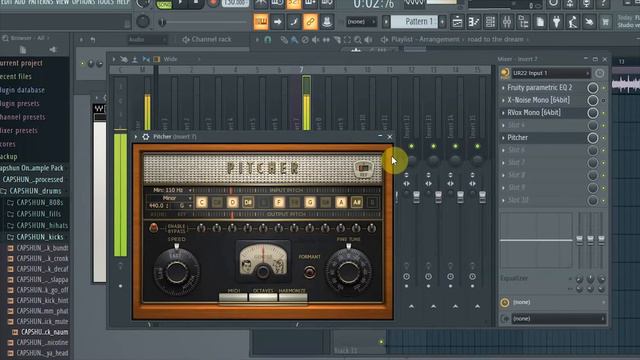Click the tempo tapper figure icon
This screenshot has width=640, height=360.
(x=573, y=22)
